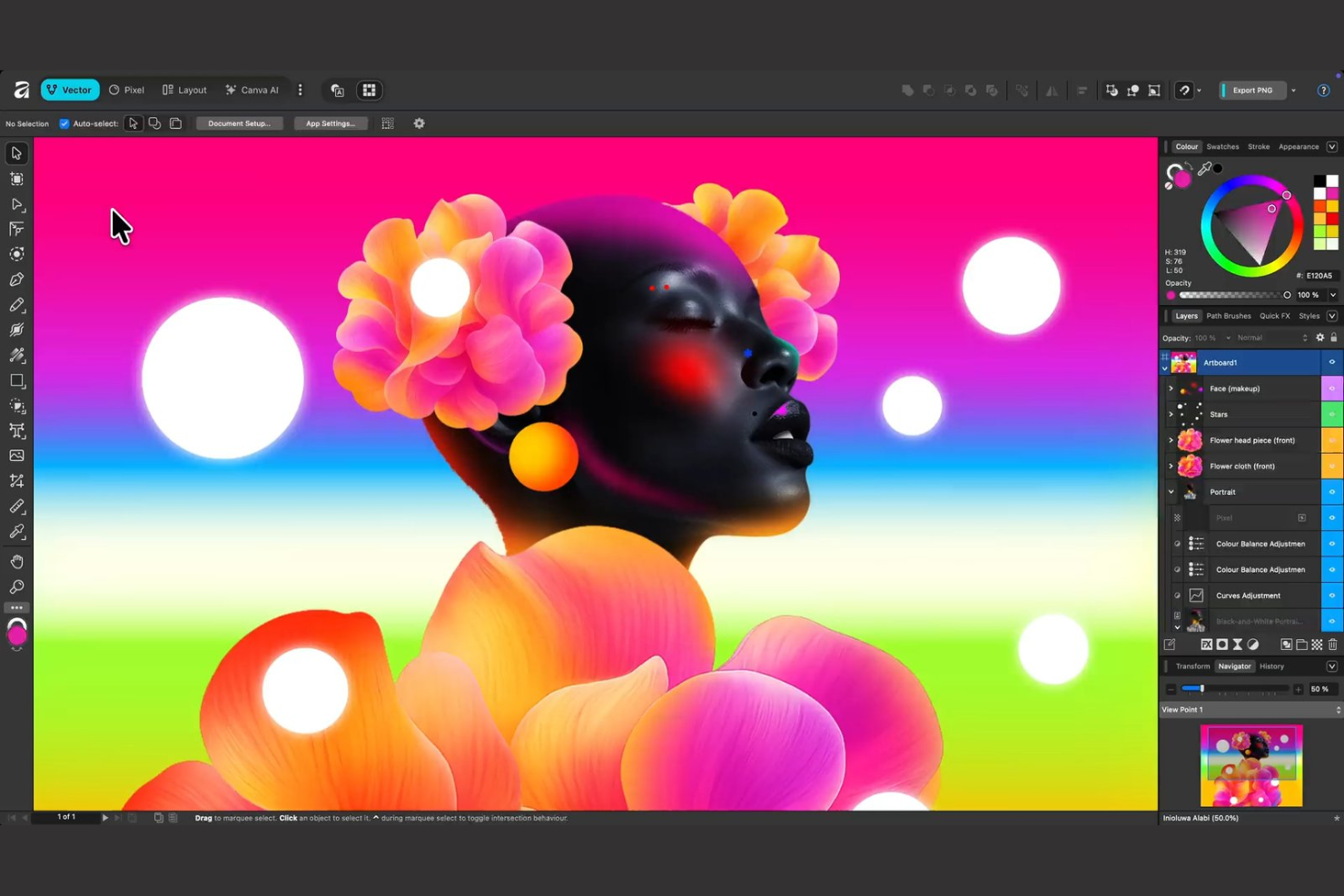Add a pixel layer with the checkerboard icon
1344x896 pixels.
coord(1317,645)
